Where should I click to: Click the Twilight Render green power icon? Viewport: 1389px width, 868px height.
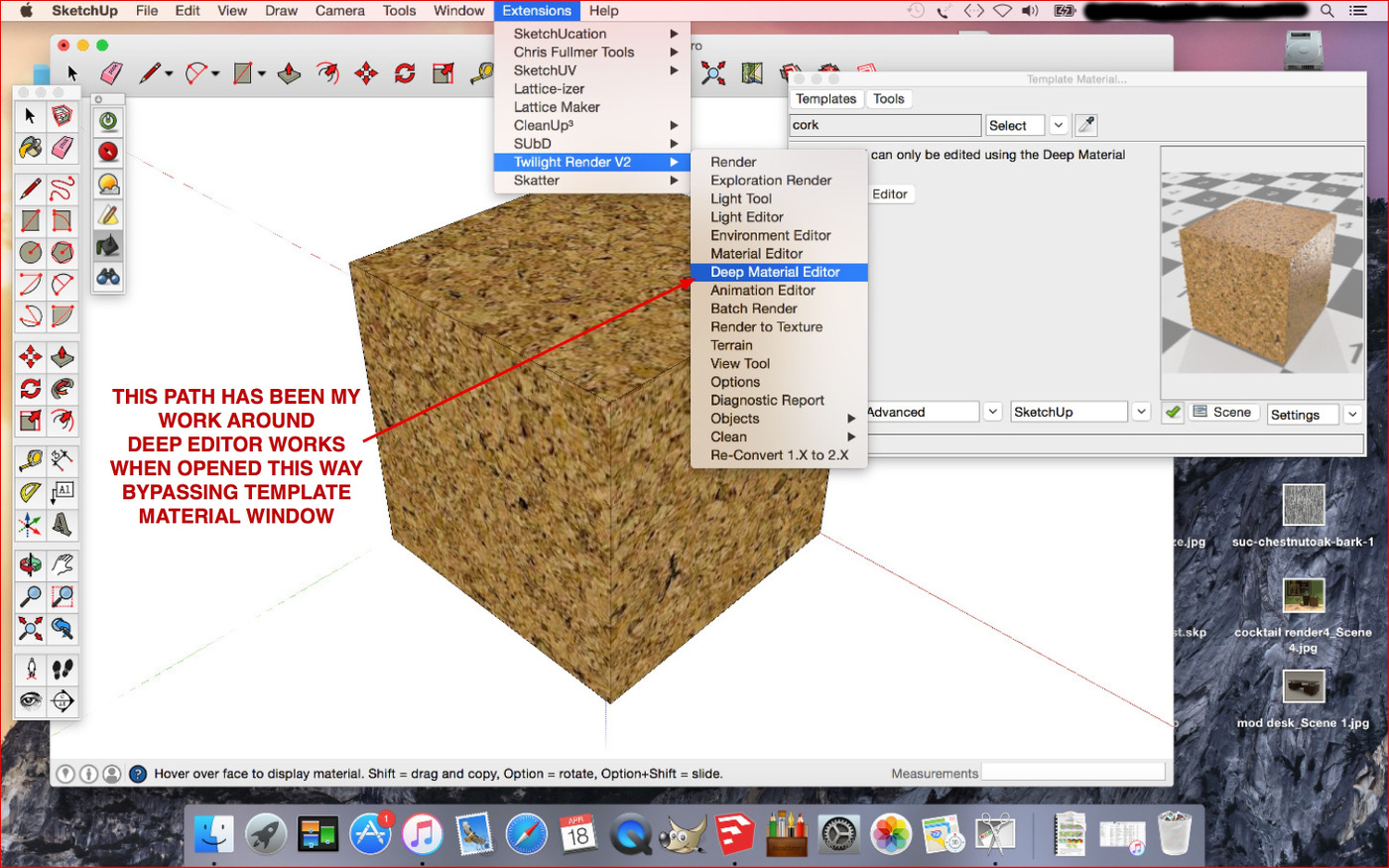pos(108,121)
